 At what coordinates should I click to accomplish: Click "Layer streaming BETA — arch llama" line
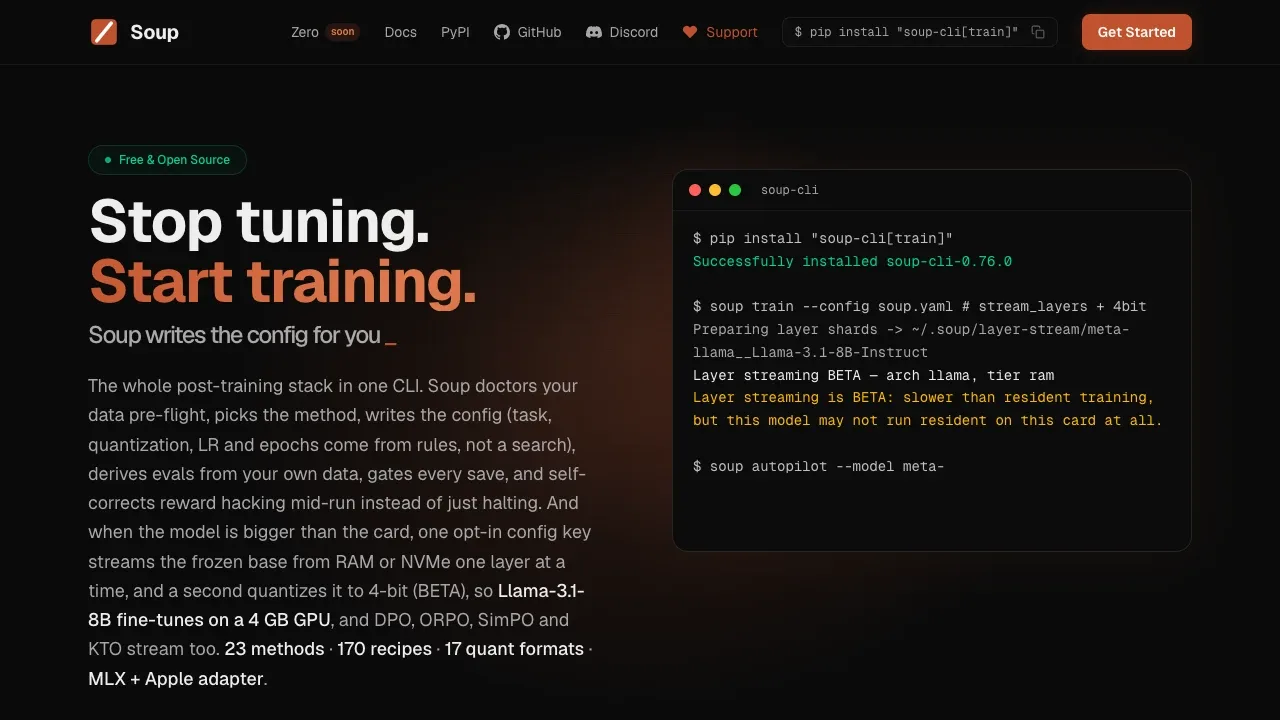pos(873,375)
